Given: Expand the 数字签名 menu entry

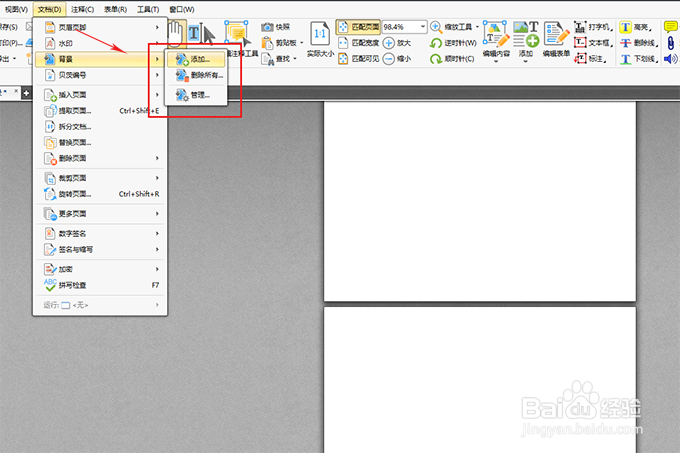Looking at the screenshot, I should tap(100, 234).
